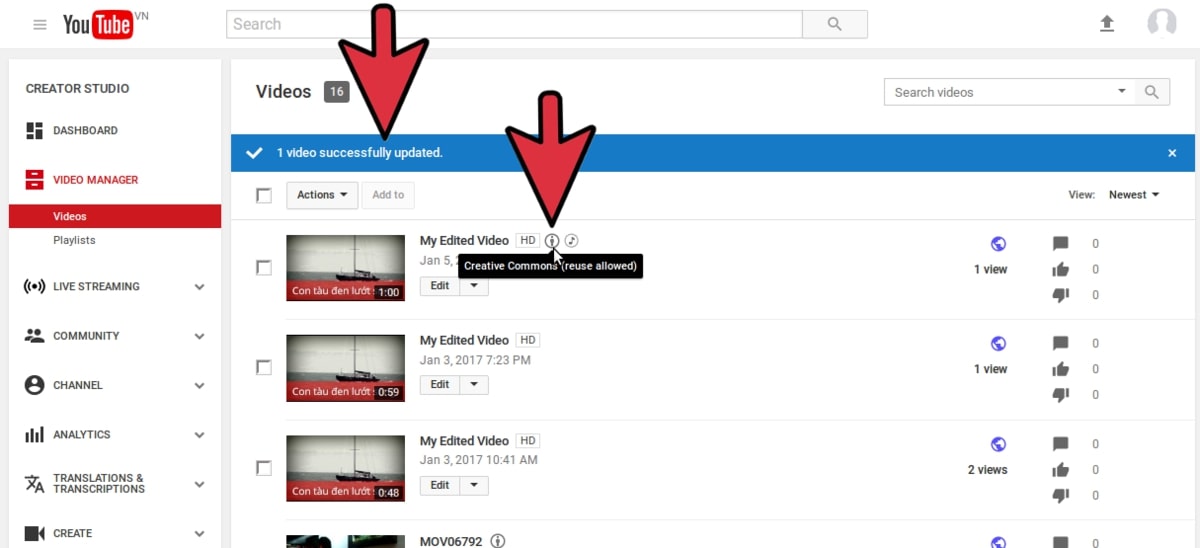Click the 16 video count badge
Screen dimensions: 1200x548
coord(336,92)
